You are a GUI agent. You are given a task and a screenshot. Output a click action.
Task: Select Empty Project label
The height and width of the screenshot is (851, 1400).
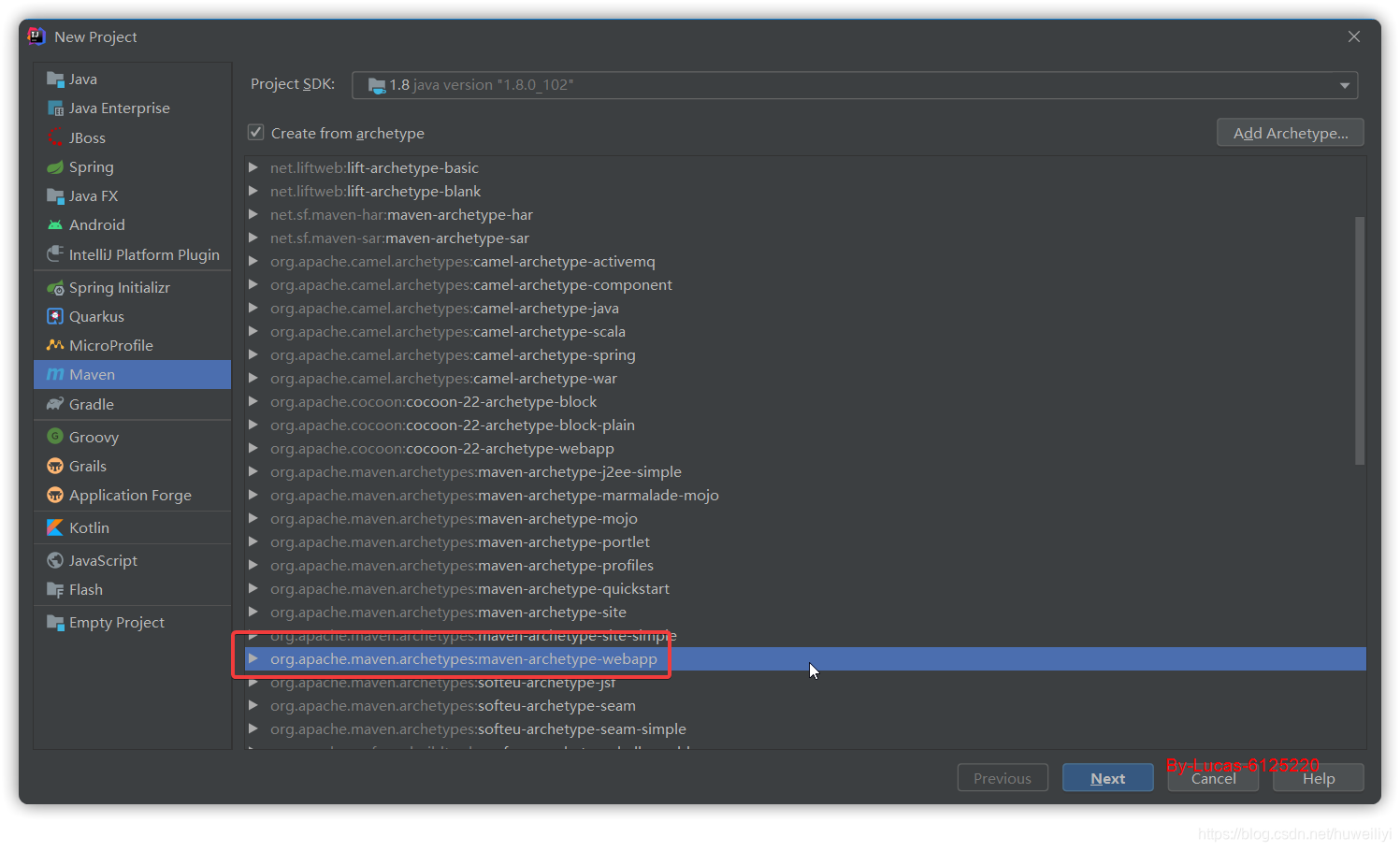[117, 622]
